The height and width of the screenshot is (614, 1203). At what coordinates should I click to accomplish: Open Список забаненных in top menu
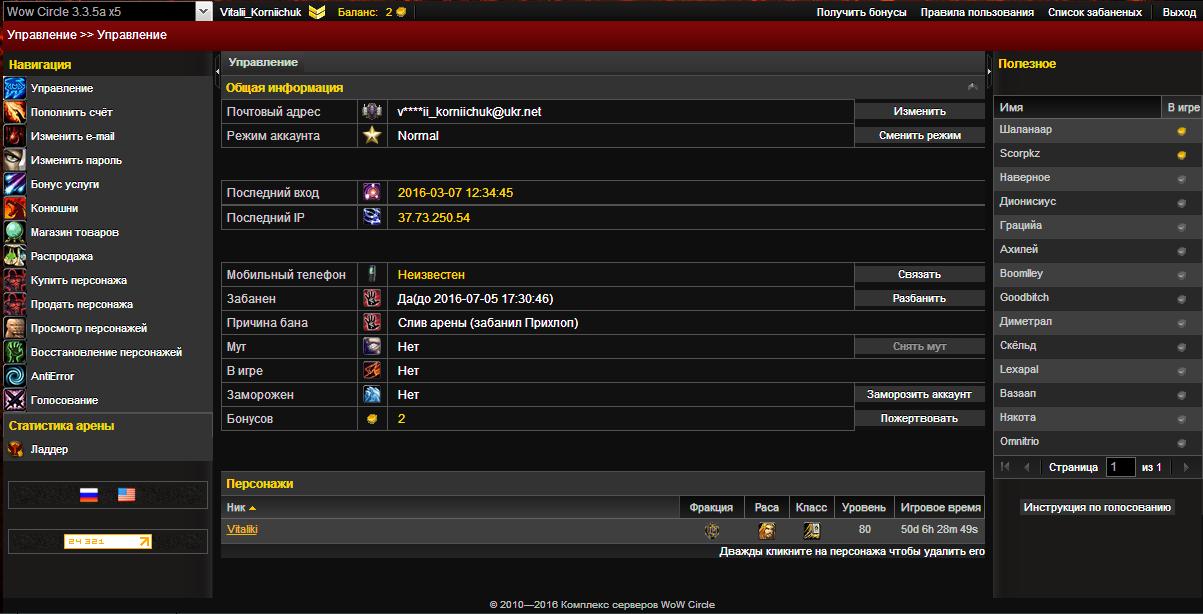[1094, 12]
